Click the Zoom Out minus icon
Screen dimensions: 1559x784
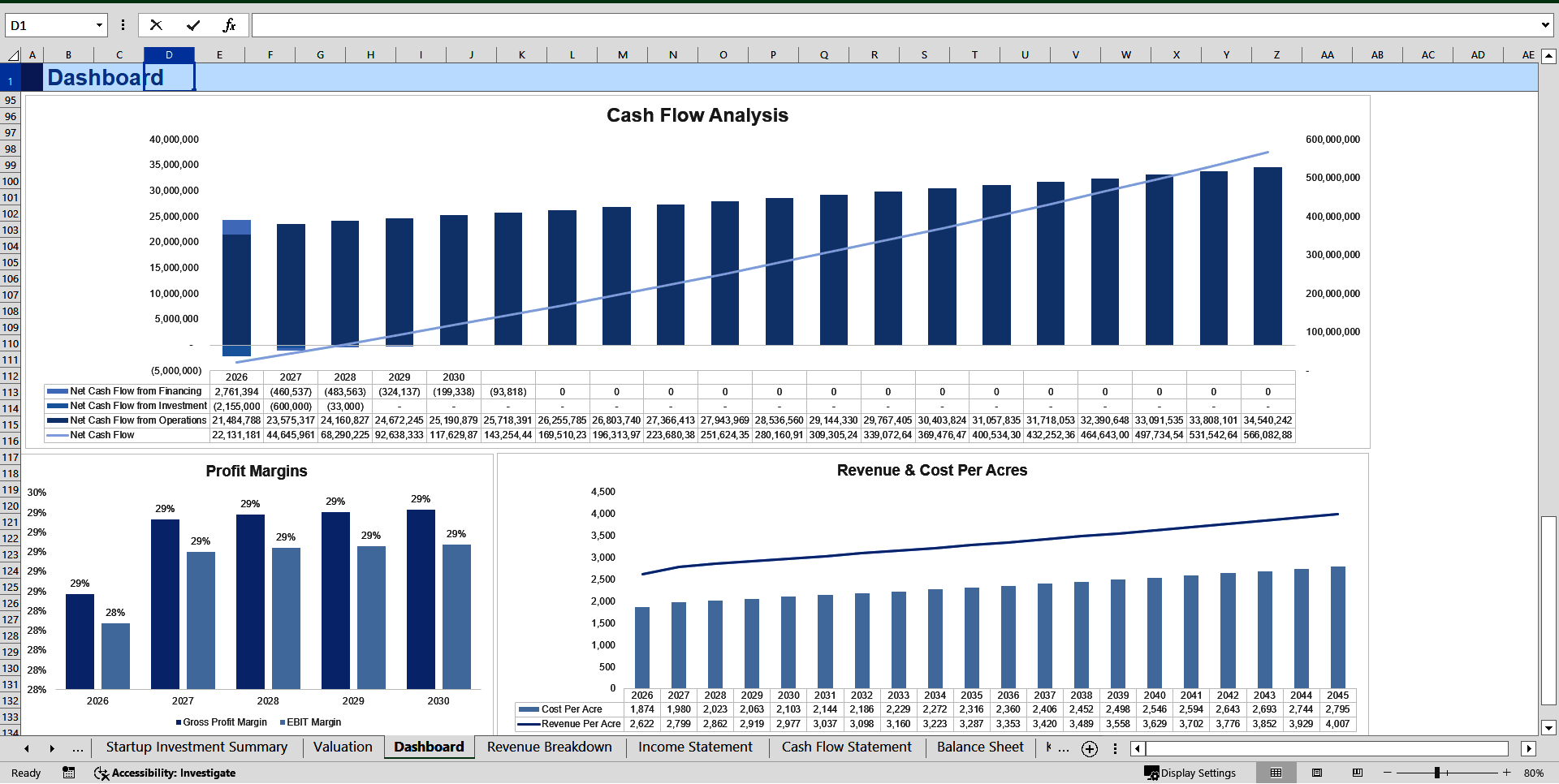pyautogui.click(x=1386, y=773)
